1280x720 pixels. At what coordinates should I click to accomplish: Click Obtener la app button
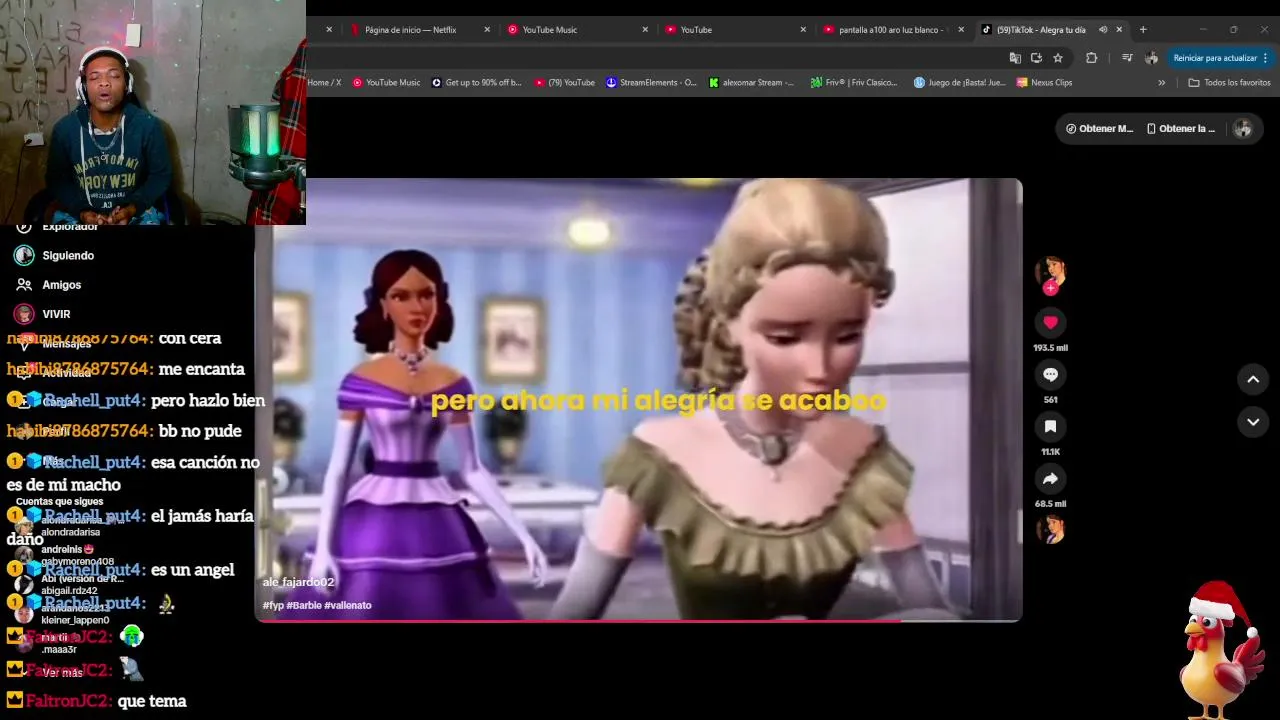(1180, 128)
